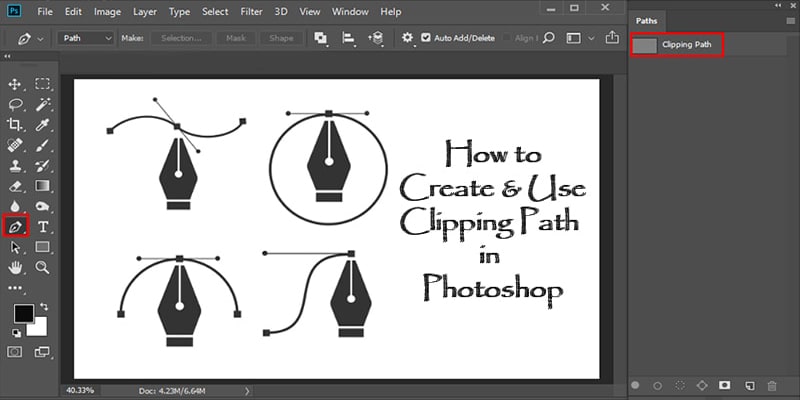Open the 3D menu

[x=281, y=11]
